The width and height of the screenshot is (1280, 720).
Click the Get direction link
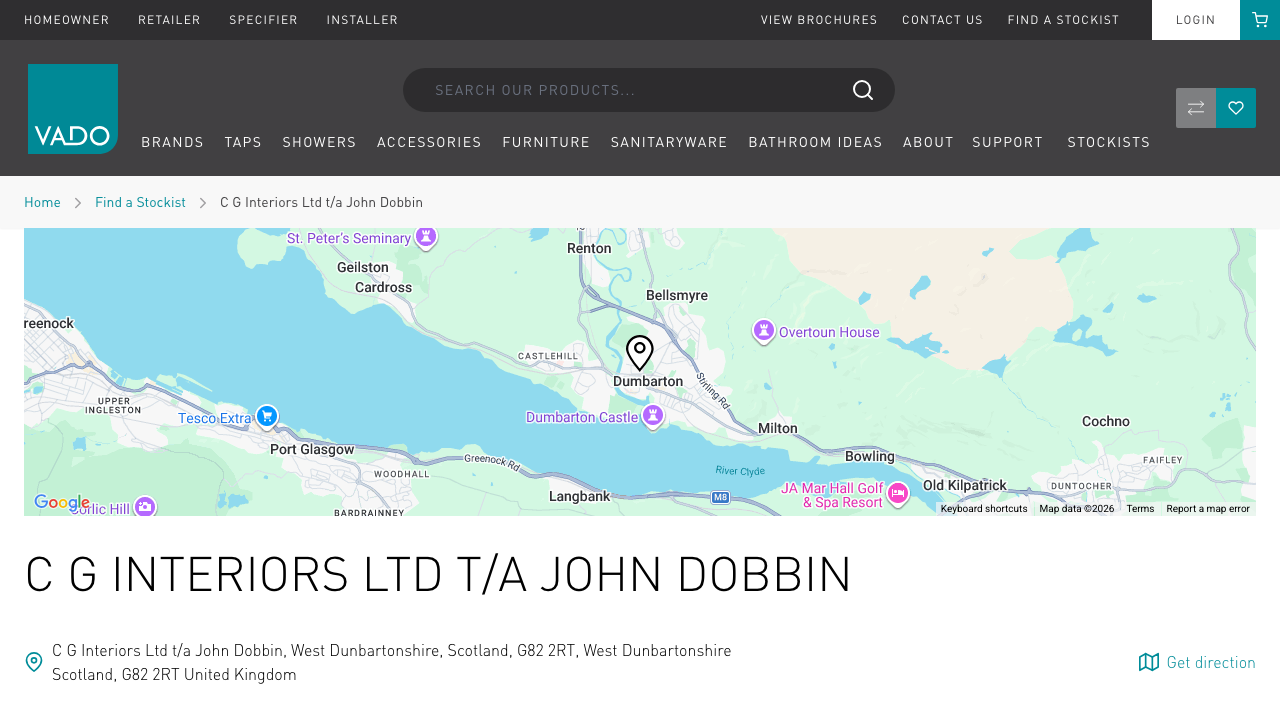1197,662
